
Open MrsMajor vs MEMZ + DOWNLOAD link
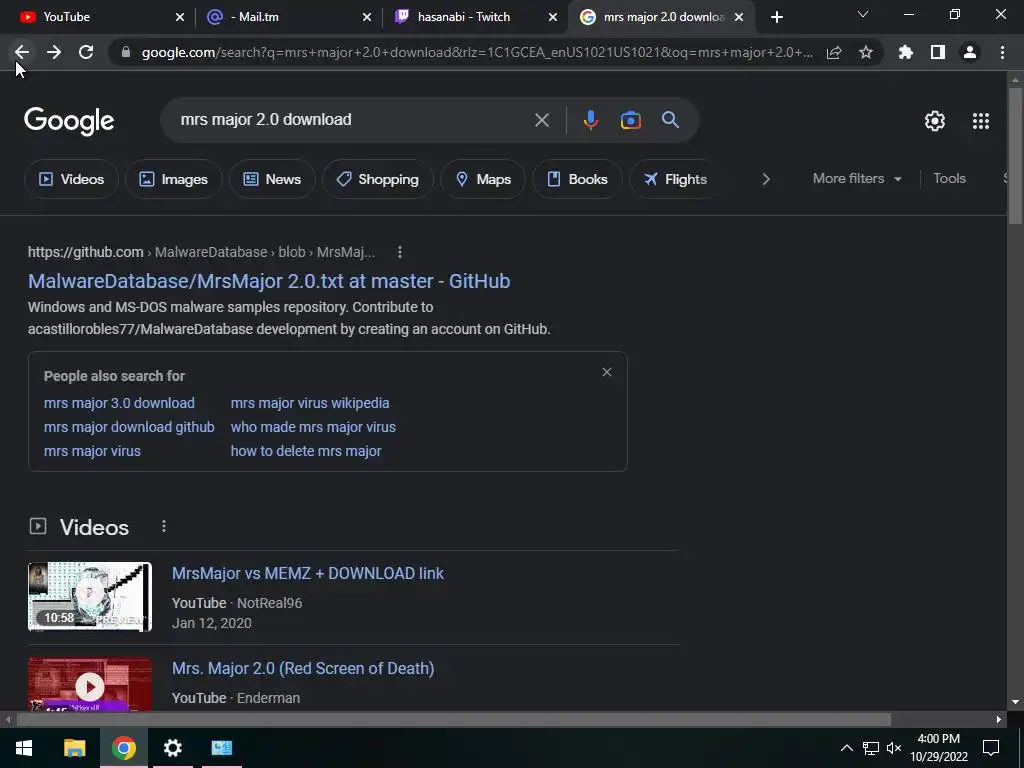click(x=308, y=573)
